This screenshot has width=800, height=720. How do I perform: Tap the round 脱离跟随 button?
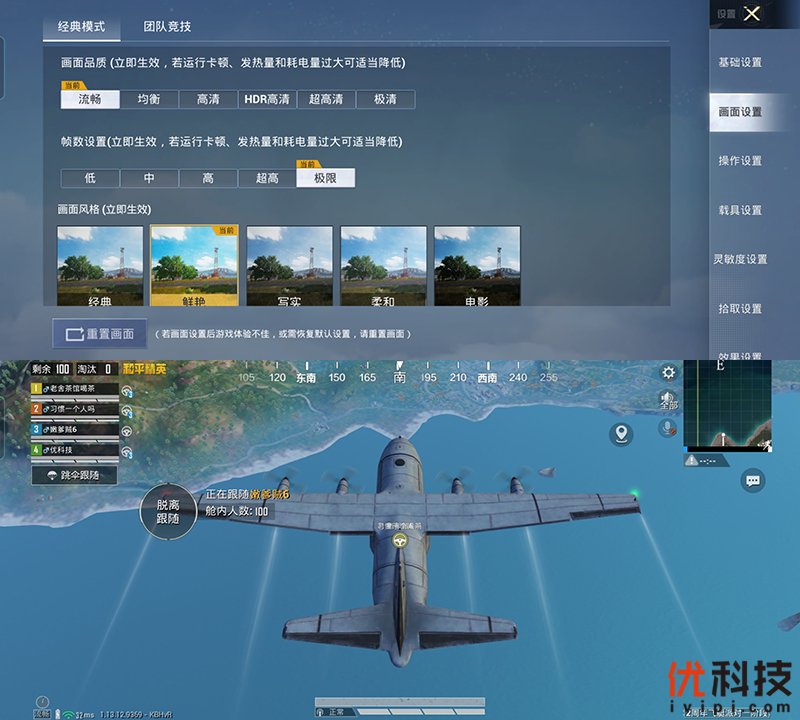167,510
